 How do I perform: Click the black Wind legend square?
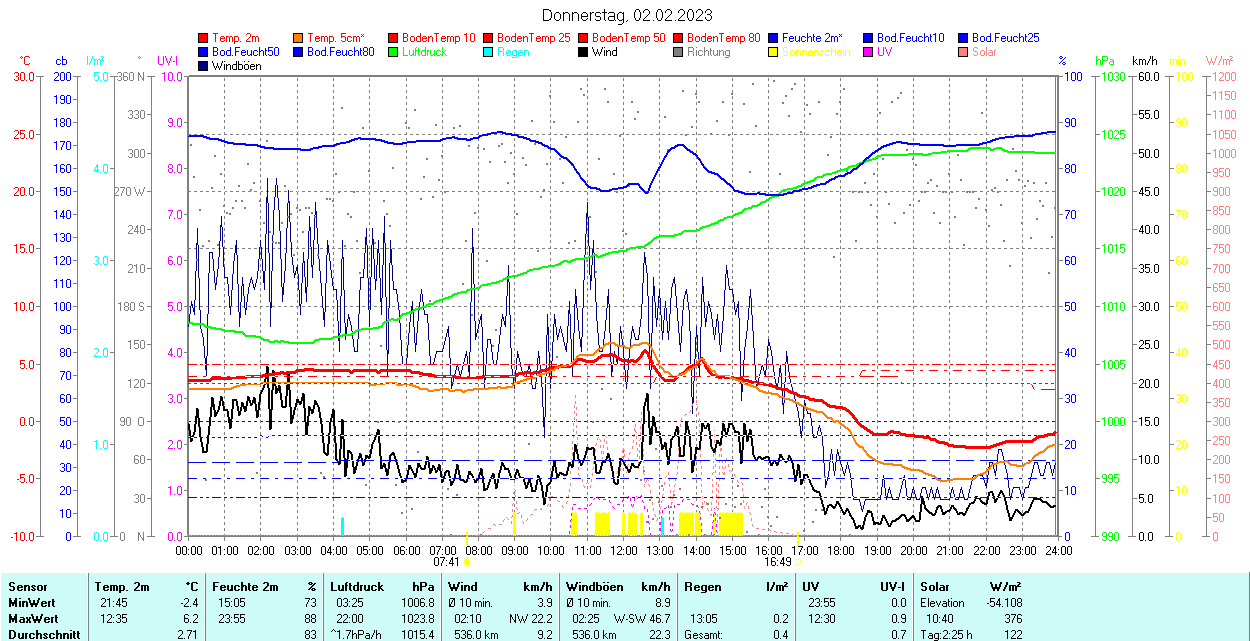click(x=584, y=52)
